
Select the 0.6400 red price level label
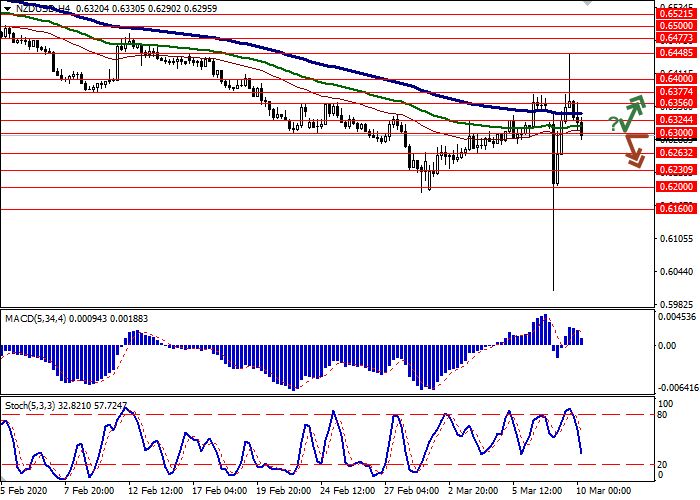[675, 78]
